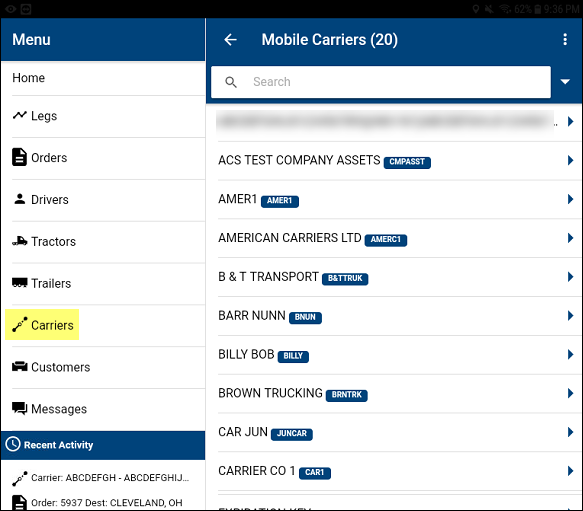This screenshot has width=583, height=511.
Task: Click the CMPASST badge
Action: [407, 162]
